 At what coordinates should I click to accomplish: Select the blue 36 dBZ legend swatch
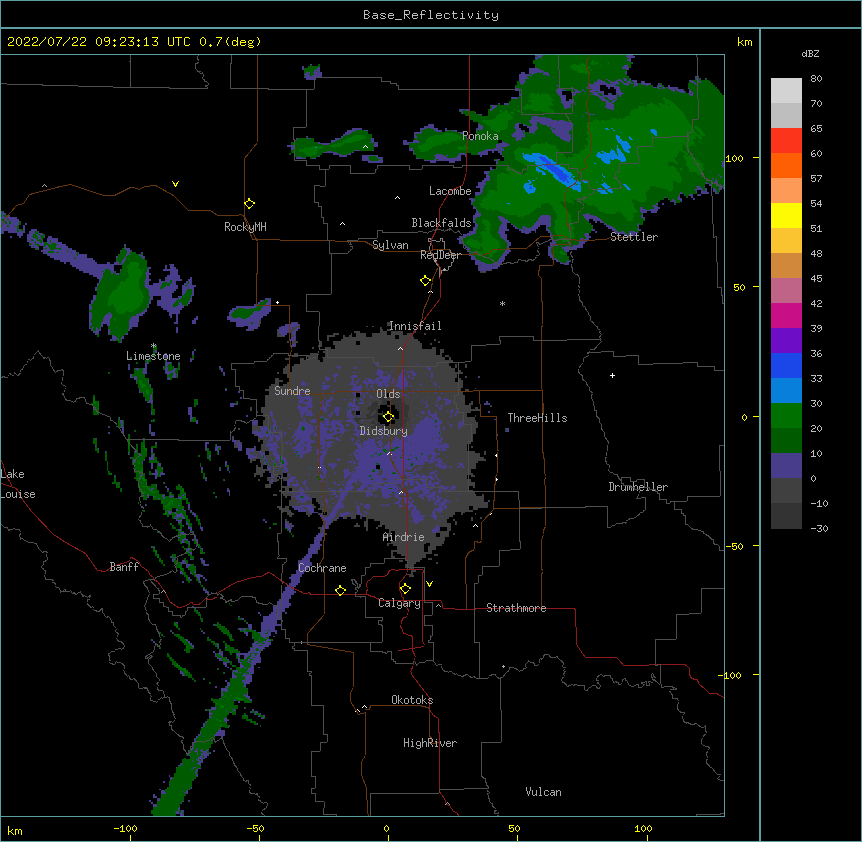pos(786,365)
